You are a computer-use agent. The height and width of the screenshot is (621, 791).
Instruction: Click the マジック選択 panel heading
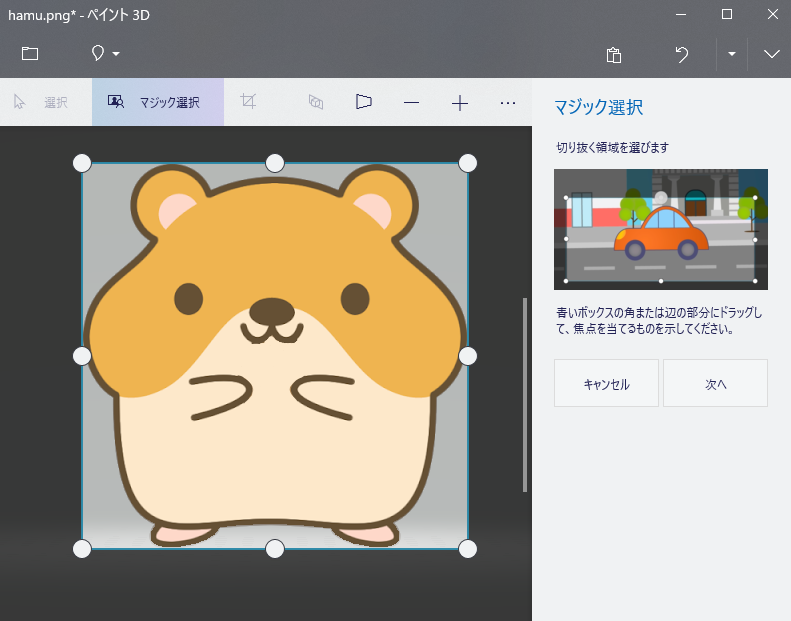pos(598,107)
